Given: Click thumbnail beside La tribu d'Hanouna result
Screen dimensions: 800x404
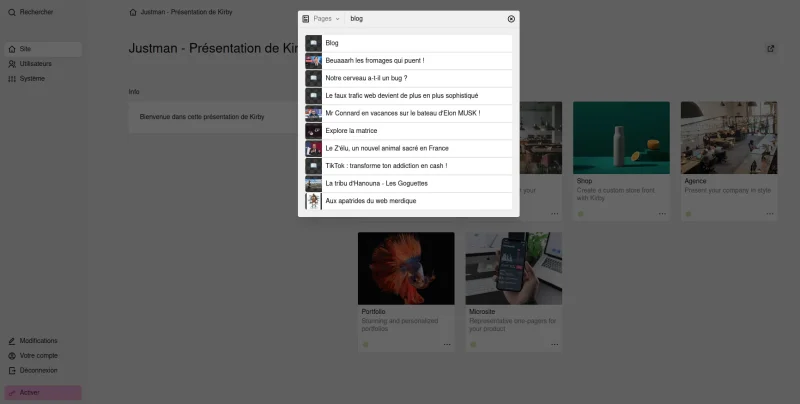Looking at the screenshot, I should point(313,183).
